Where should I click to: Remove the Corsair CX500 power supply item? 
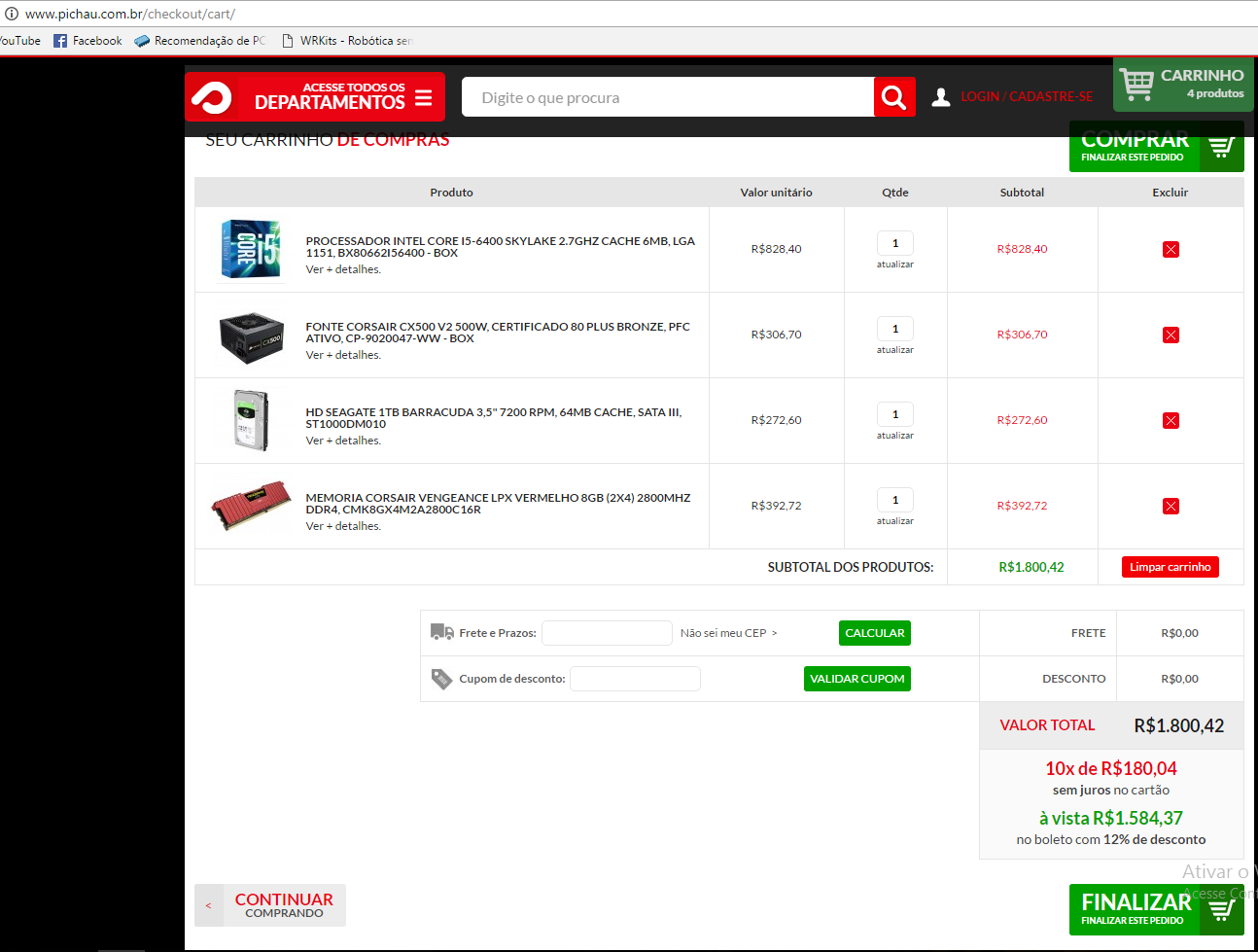1171,335
